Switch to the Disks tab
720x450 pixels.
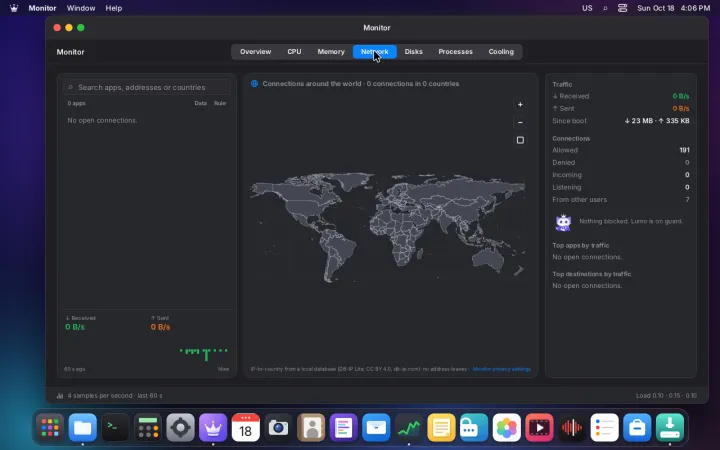click(413, 51)
